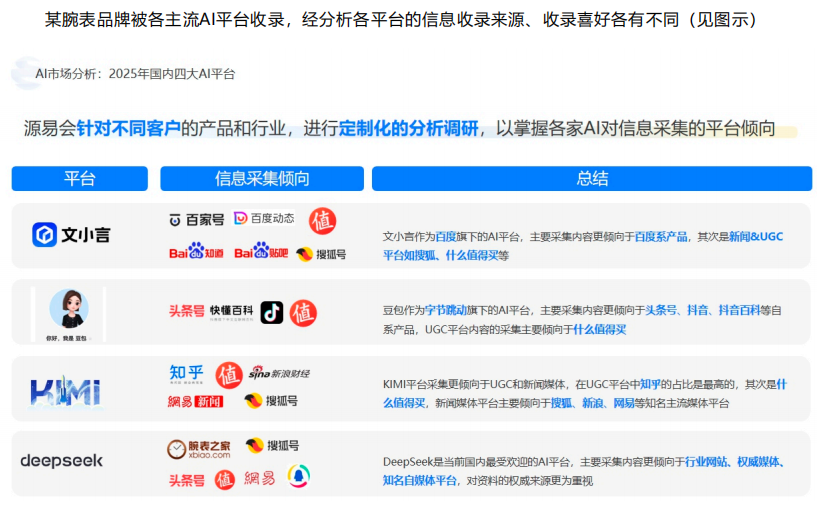Click the title line starting 某腕表品牌被各主流AI平台收录
The width and height of the screenshot is (826, 506).
pyautogui.click(x=401, y=20)
